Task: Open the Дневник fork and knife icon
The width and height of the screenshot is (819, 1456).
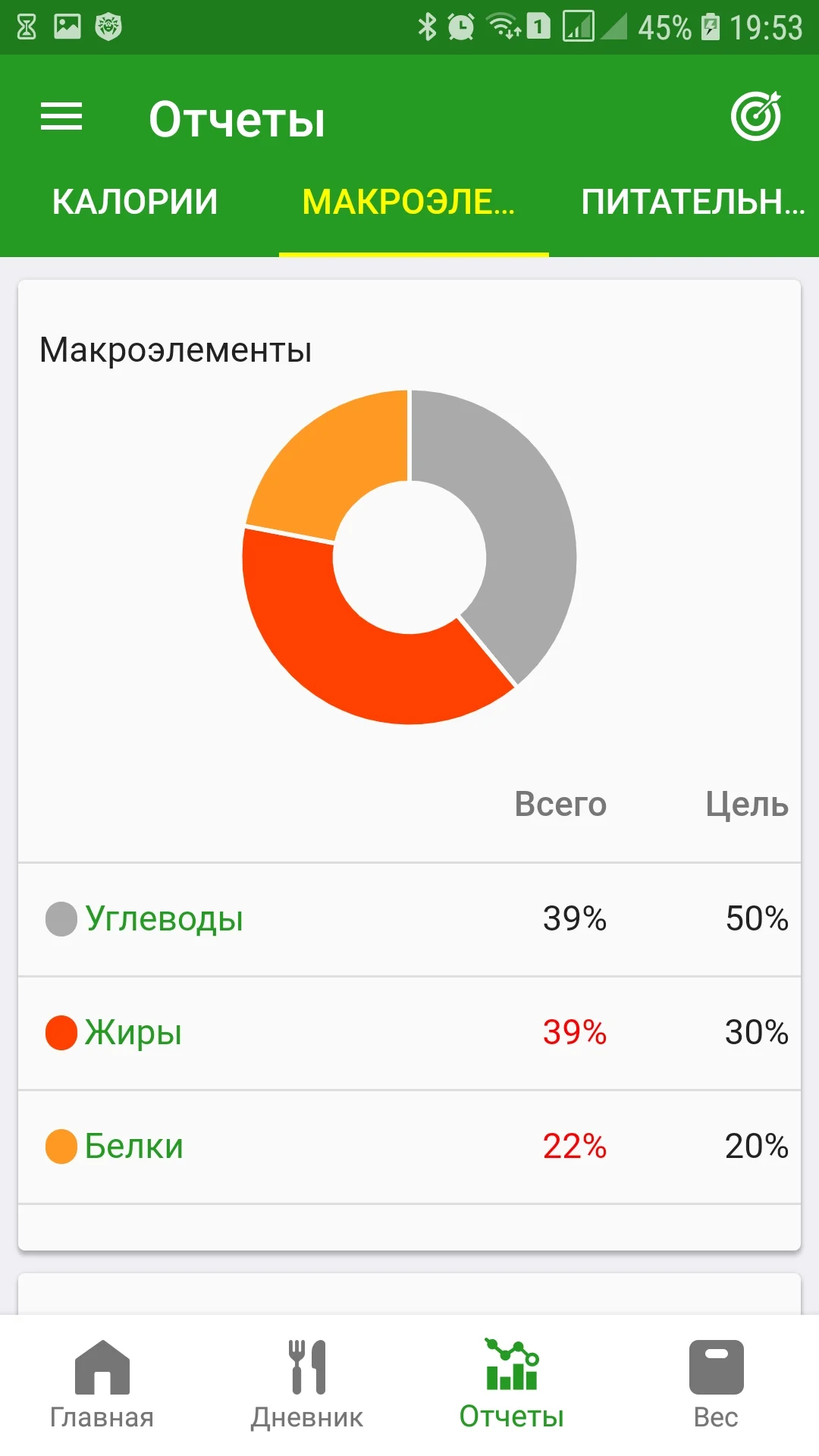Action: click(x=307, y=1367)
